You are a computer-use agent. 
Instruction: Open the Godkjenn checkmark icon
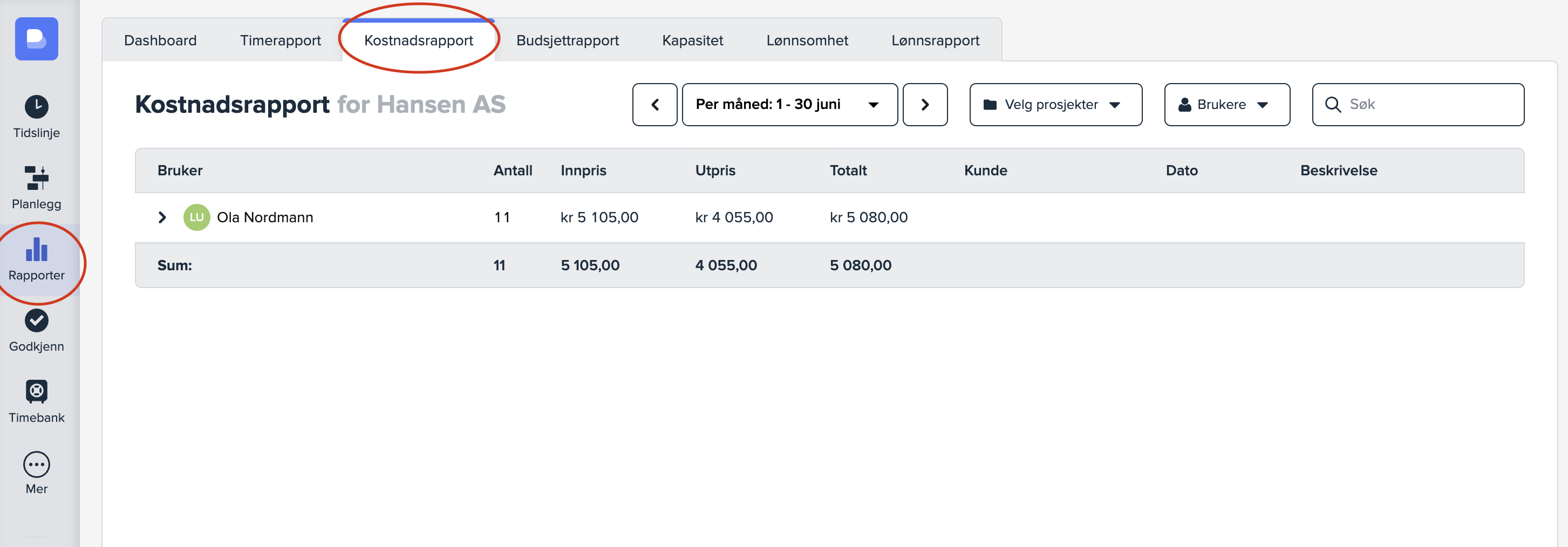[37, 320]
